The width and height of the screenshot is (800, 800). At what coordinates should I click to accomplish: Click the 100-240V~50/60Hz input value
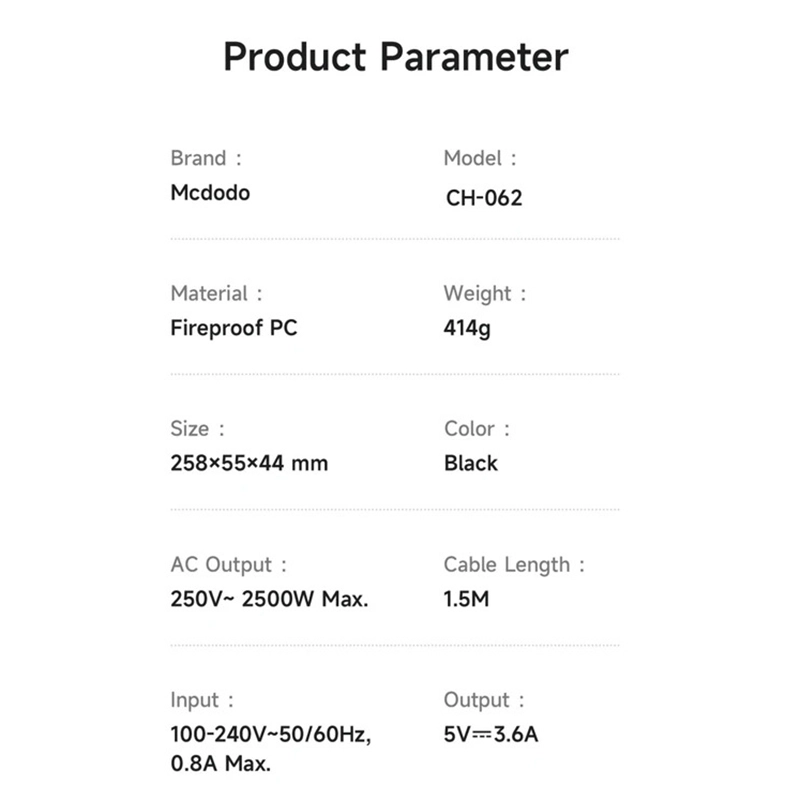[271, 735]
